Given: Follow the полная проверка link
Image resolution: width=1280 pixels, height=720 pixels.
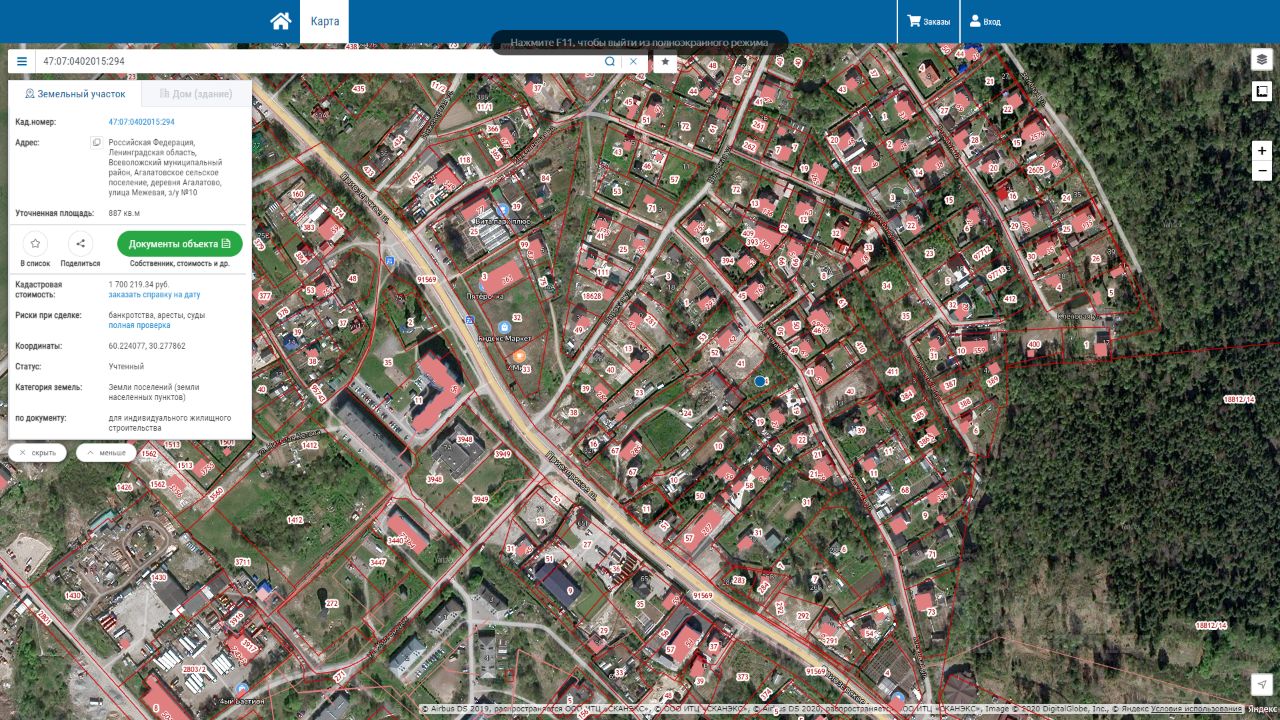Looking at the screenshot, I should click(139, 325).
